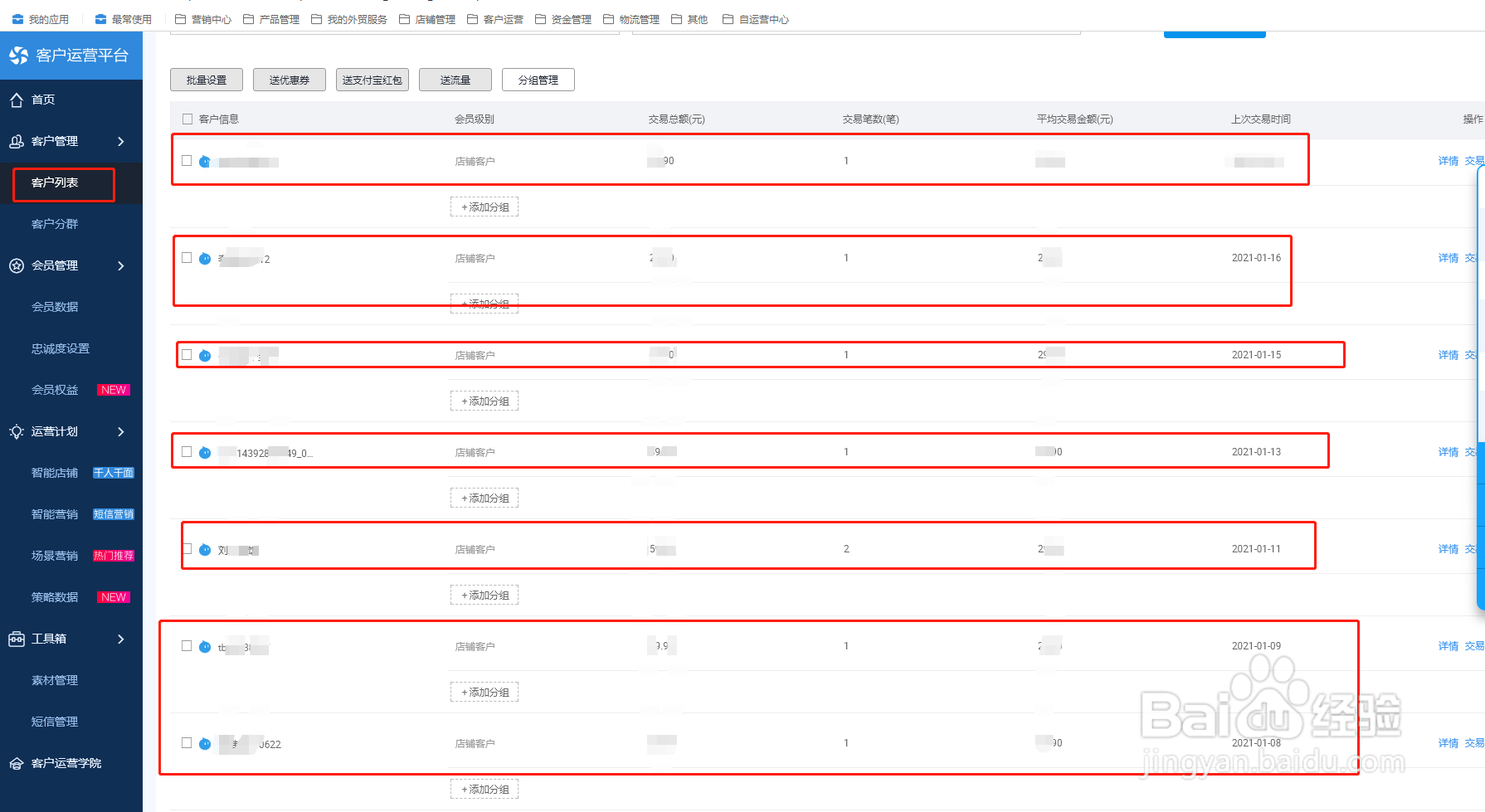Open 策略数据 in the sidebar
Screen dimensions: 1485x812
(x=55, y=597)
